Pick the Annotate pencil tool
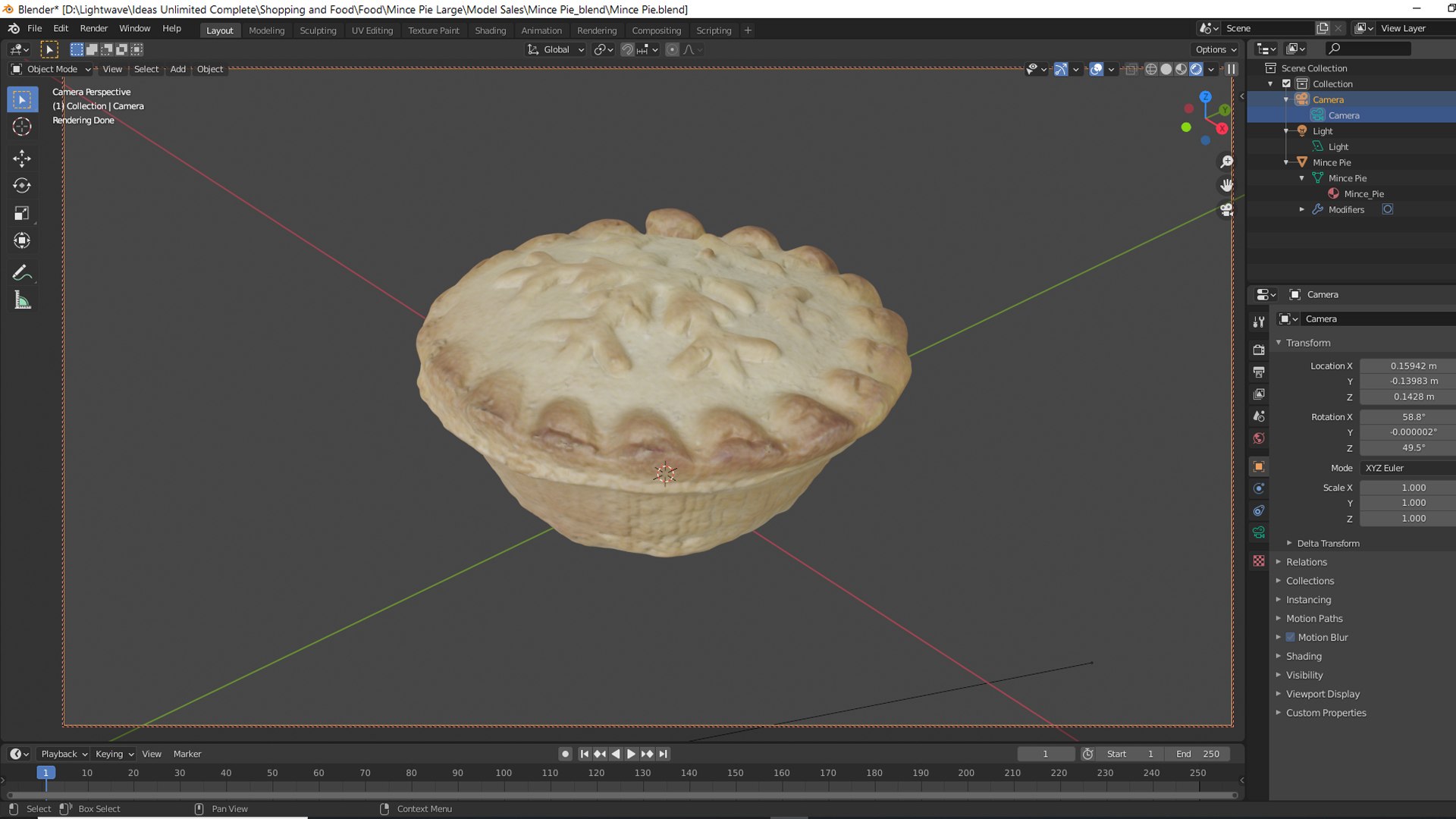 click(x=22, y=272)
